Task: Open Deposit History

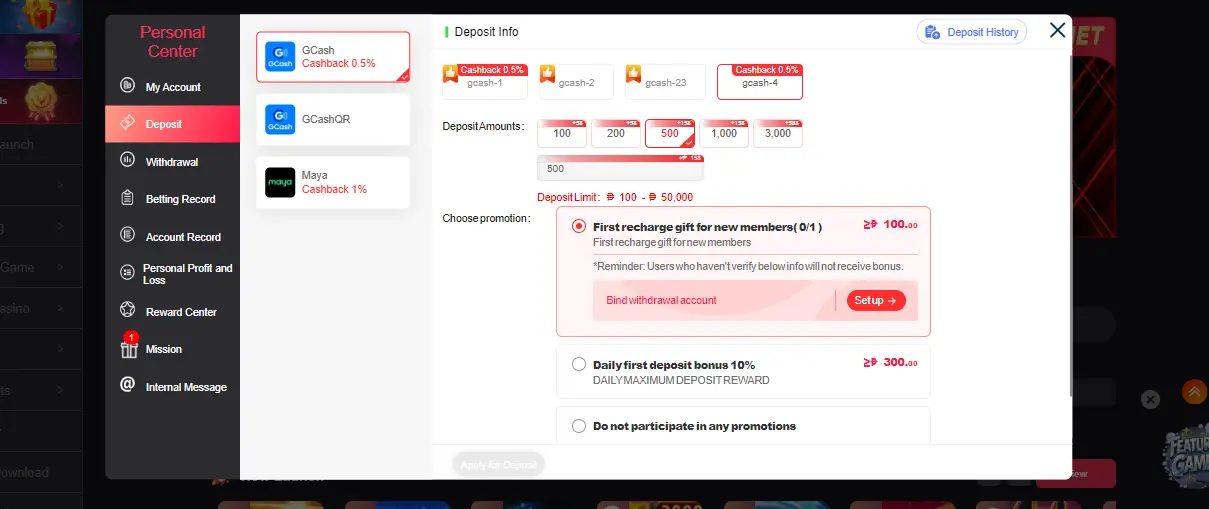Action: coord(972,32)
